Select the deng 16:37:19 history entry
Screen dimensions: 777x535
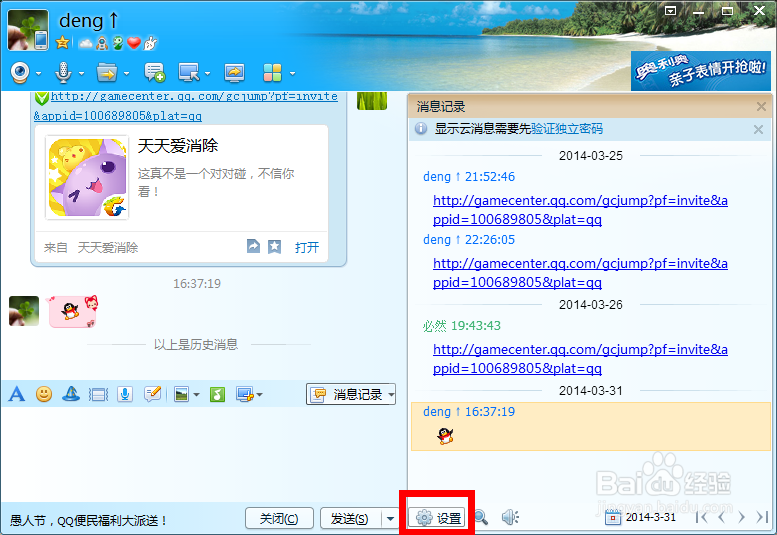click(591, 426)
